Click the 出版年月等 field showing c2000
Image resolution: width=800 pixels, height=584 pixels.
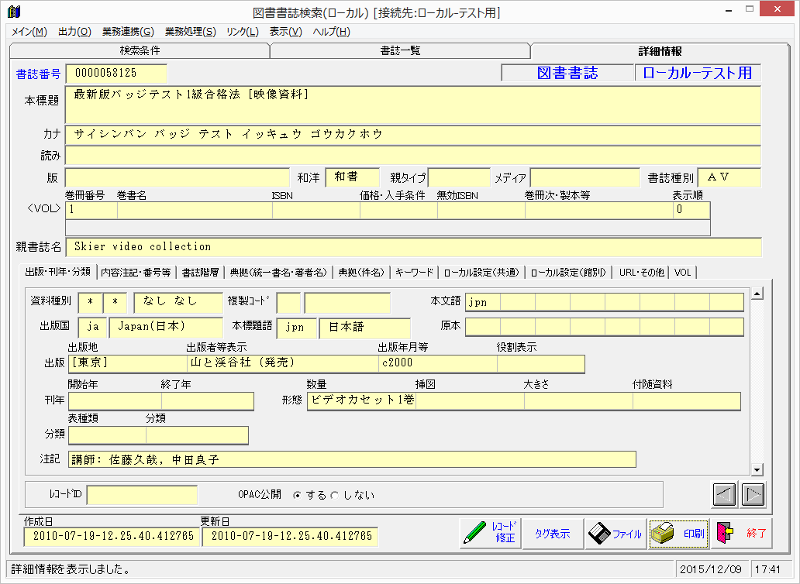click(x=438, y=363)
